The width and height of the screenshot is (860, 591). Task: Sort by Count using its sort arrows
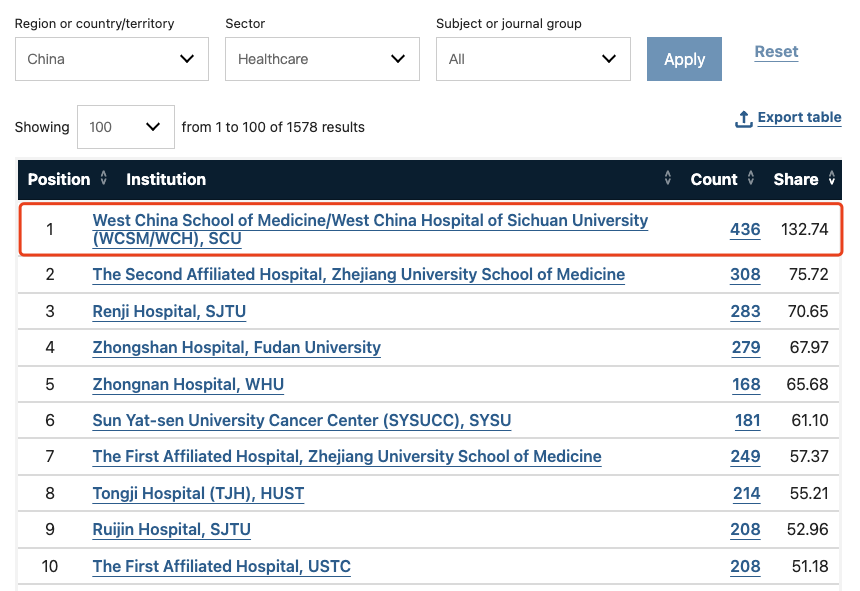point(751,178)
